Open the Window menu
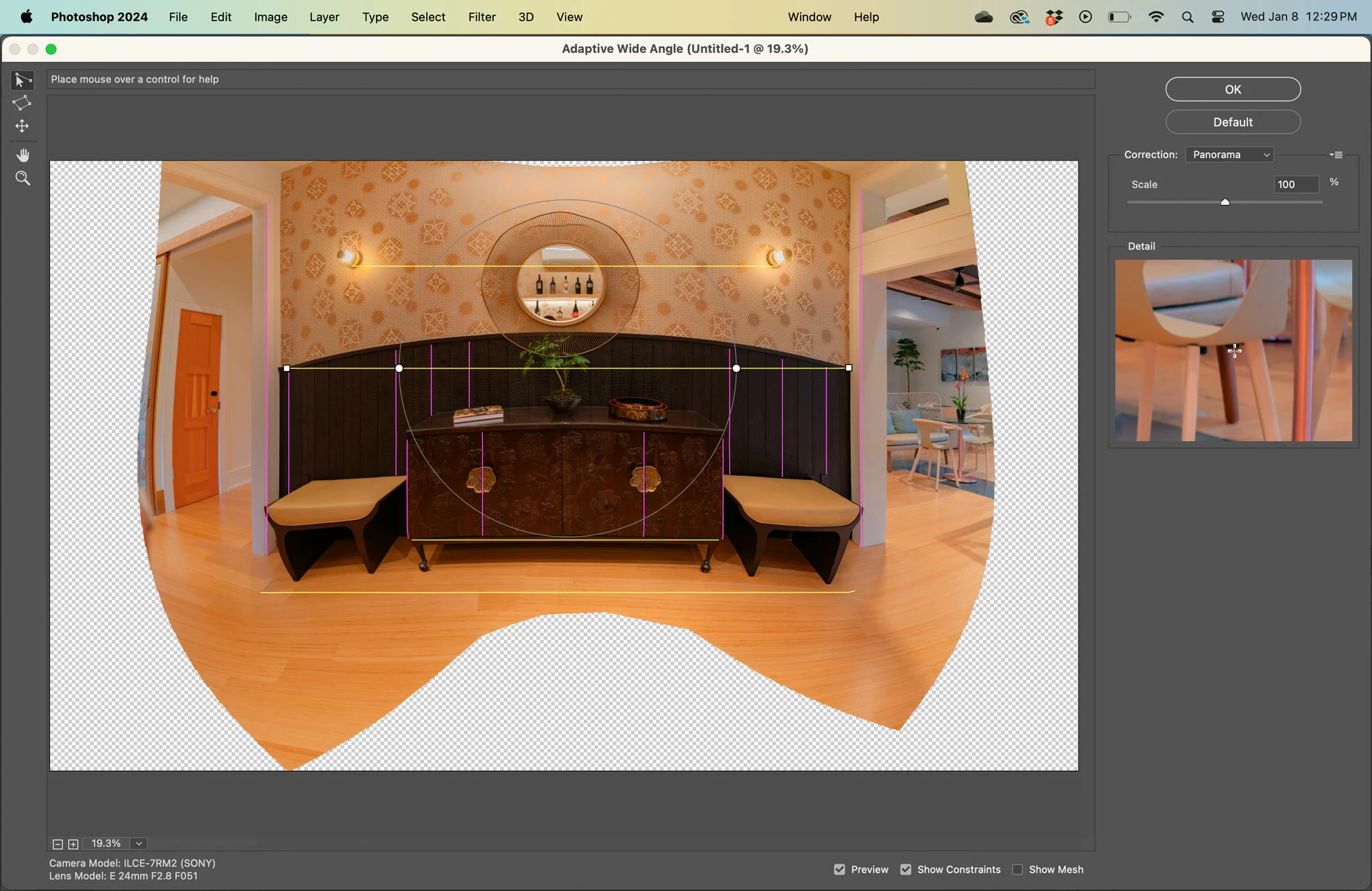Screen dimensions: 1372x891 pyautogui.click(x=809, y=17)
